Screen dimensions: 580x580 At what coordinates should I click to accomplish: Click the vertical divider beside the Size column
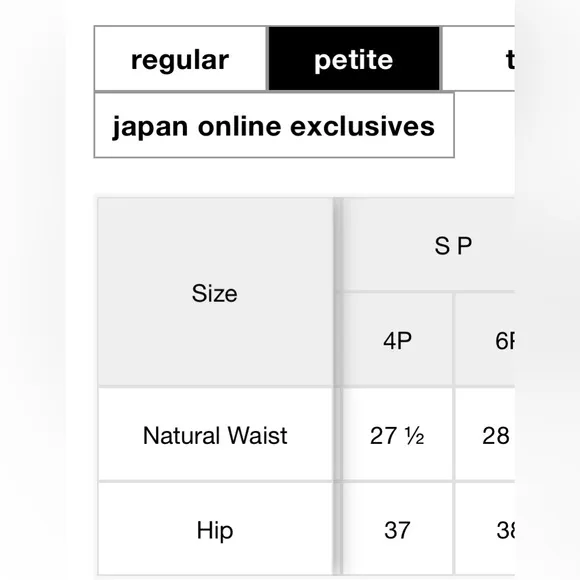click(x=337, y=387)
